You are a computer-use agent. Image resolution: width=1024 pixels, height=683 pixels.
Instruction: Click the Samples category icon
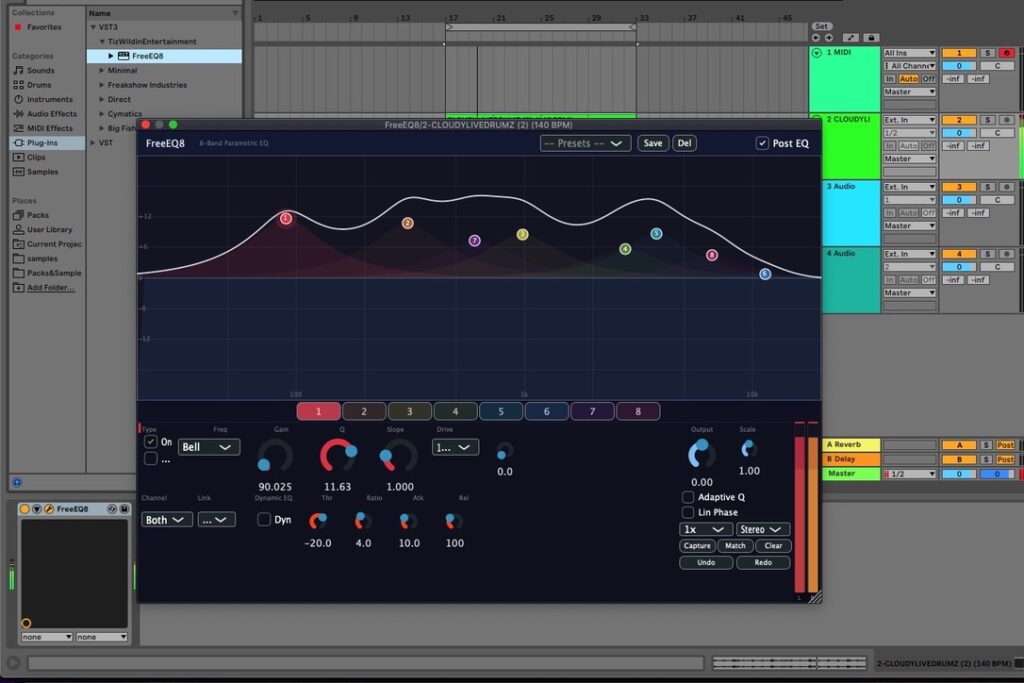(18, 172)
